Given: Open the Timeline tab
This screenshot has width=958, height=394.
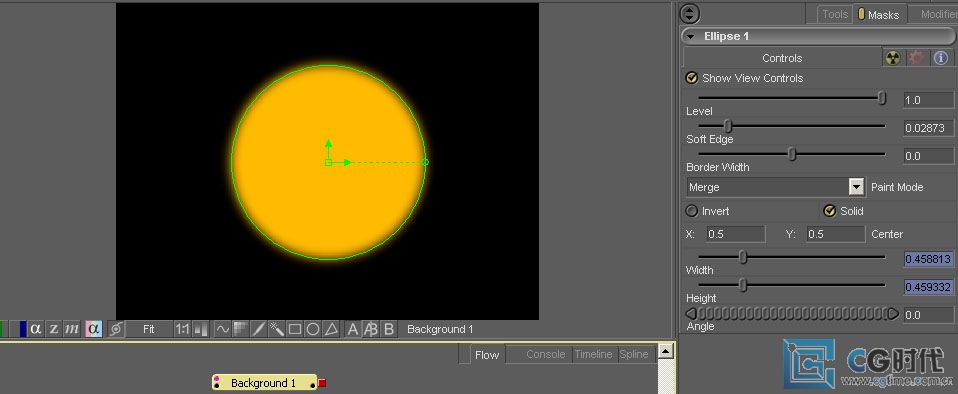Looking at the screenshot, I should (x=593, y=354).
